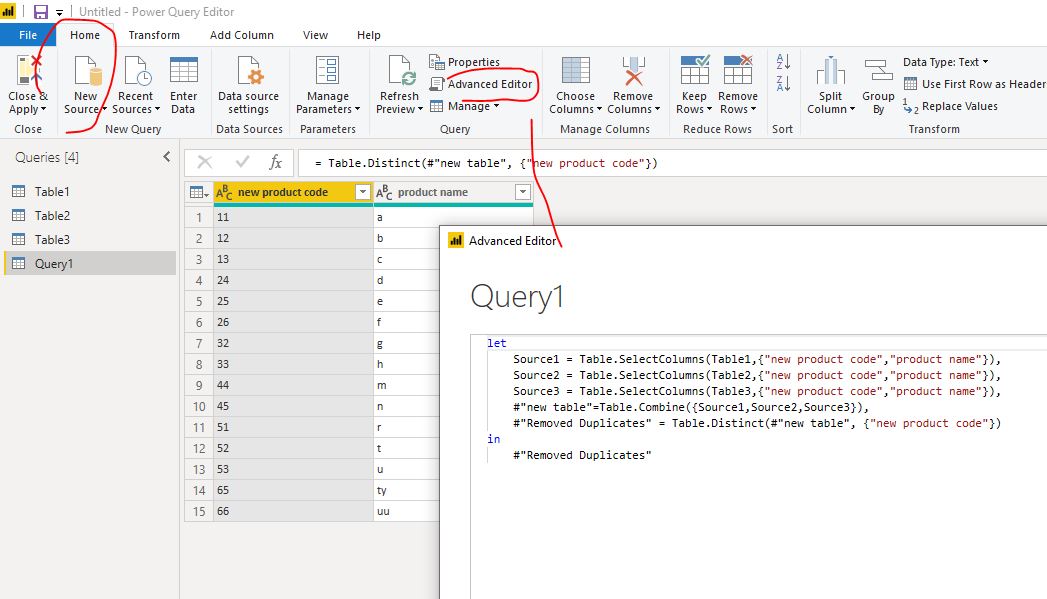Viewport: 1047px width, 599px height.
Task: Click the cell containing 24
Action: [x=293, y=280]
